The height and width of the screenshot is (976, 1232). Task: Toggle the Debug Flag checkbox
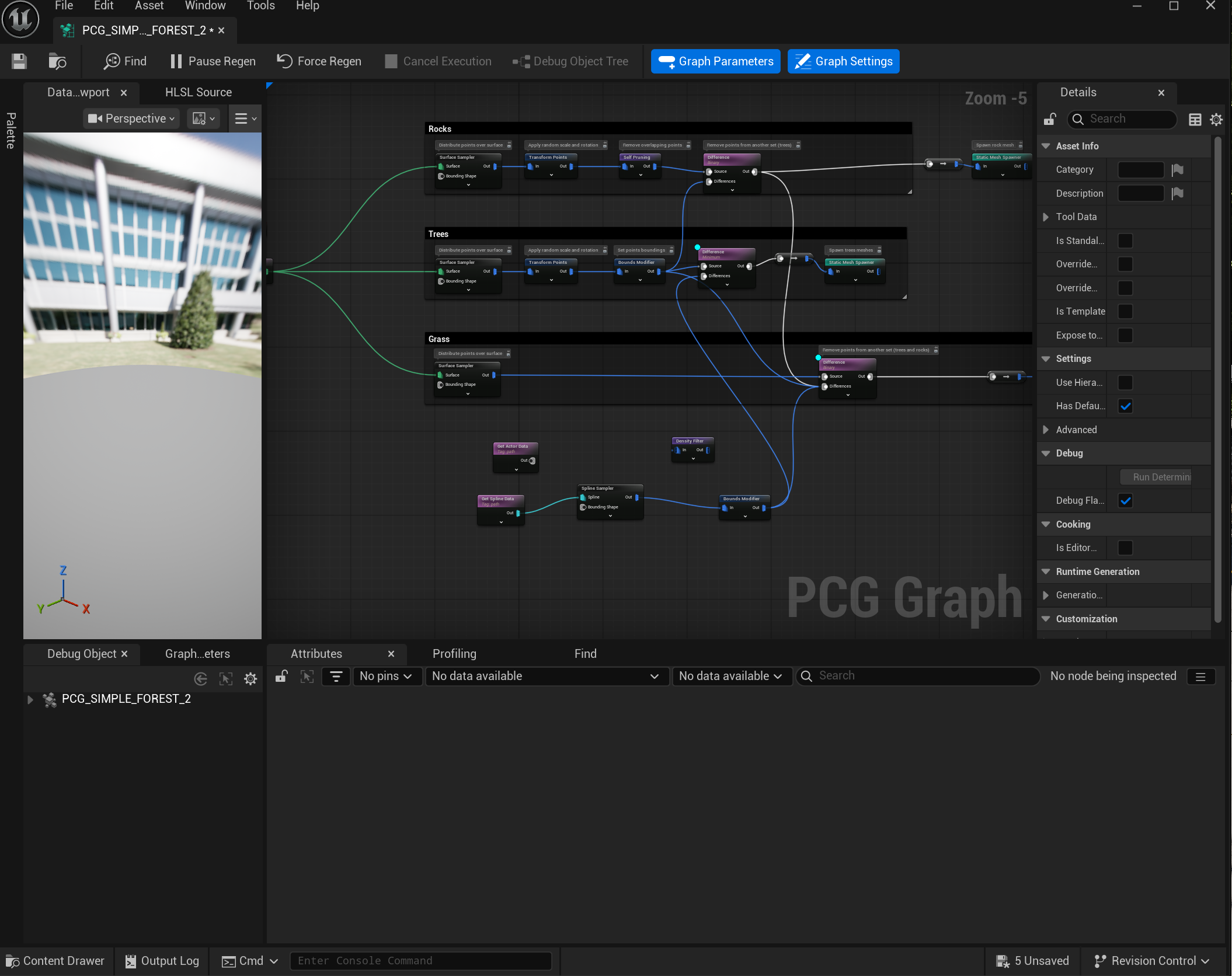click(x=1125, y=501)
